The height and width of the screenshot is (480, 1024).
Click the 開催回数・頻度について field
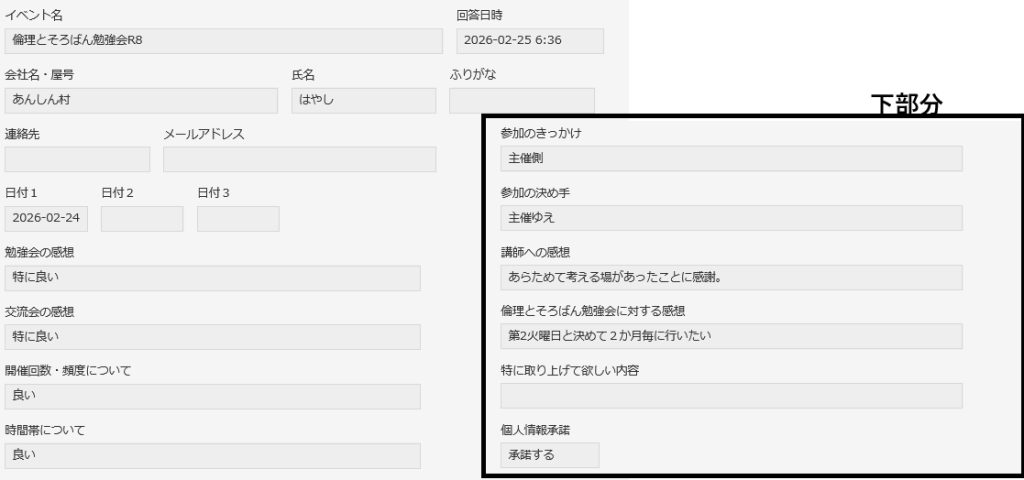pyautogui.click(x=212, y=396)
